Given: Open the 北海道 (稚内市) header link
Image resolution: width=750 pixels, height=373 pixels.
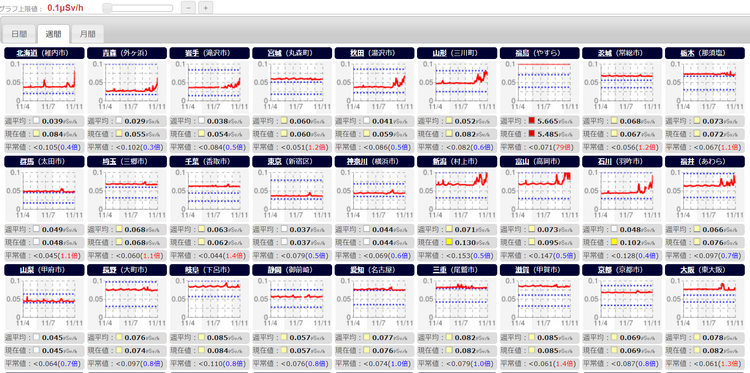Looking at the screenshot, I should coord(44,53).
